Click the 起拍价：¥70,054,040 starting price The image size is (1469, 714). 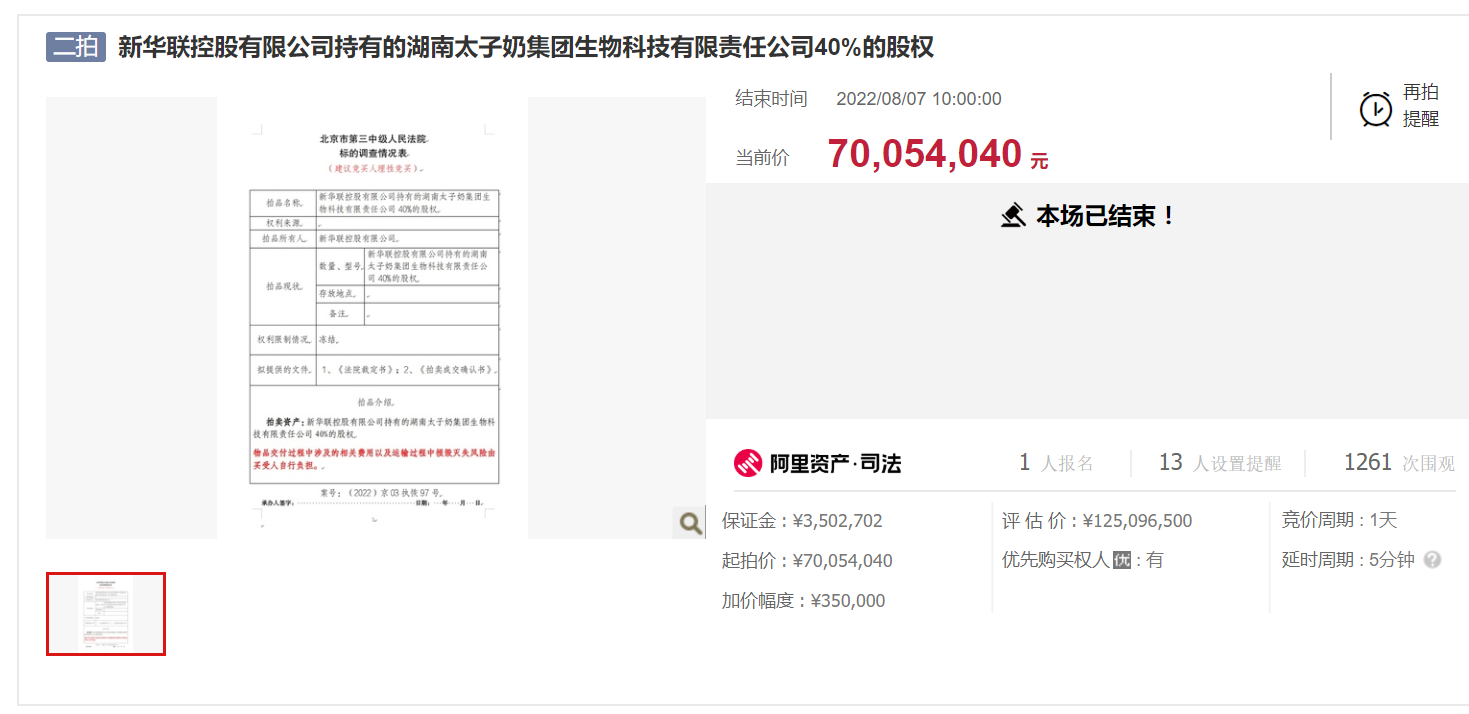pos(807,561)
